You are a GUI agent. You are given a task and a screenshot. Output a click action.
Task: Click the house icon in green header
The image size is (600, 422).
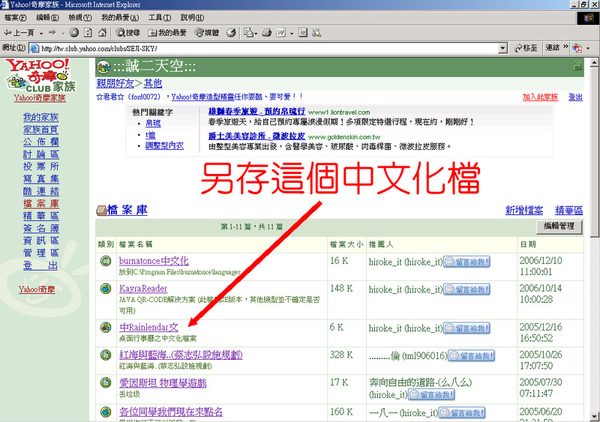[x=578, y=66]
